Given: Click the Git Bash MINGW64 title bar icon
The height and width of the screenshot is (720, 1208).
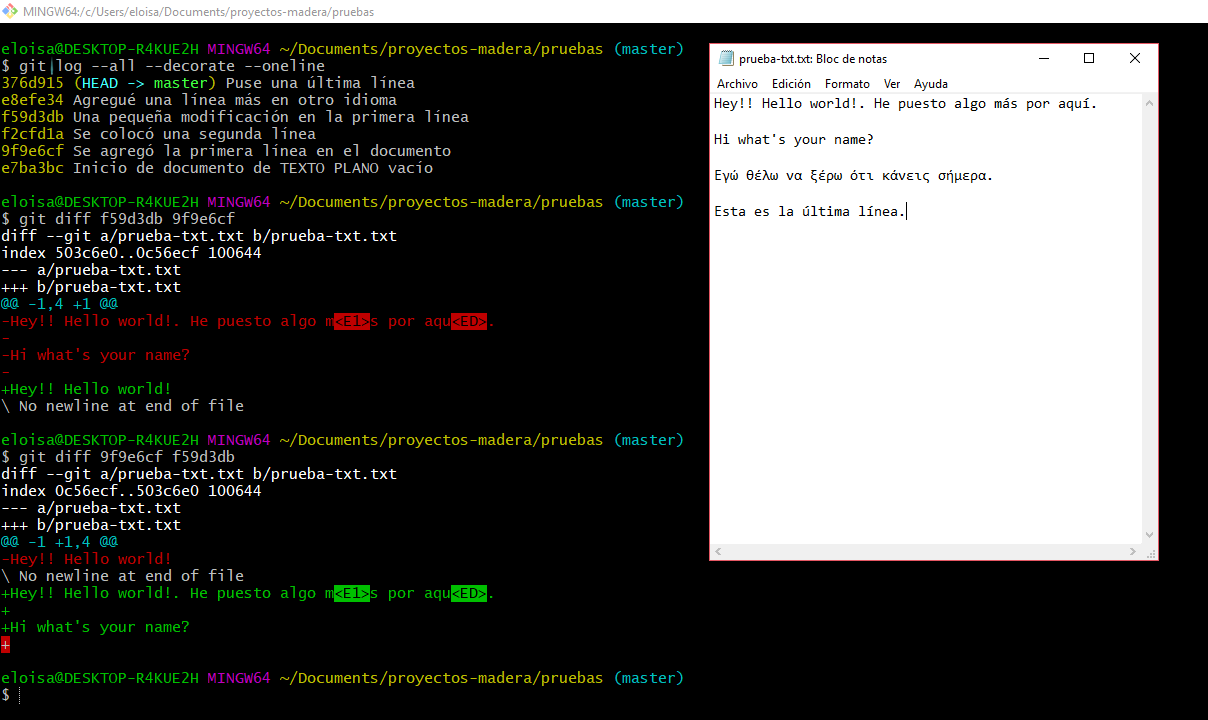Looking at the screenshot, I should (10, 11).
